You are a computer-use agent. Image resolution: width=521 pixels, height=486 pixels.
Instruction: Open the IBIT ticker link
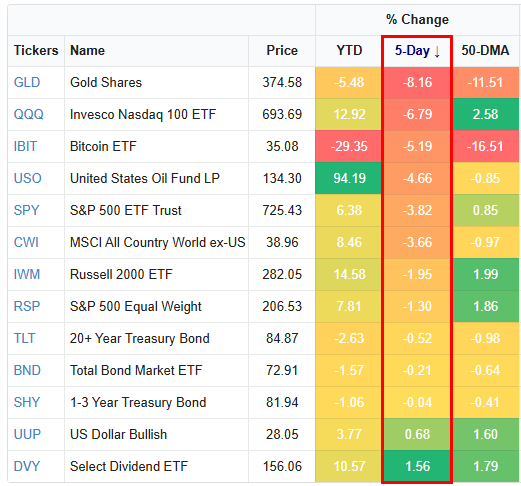coord(25,146)
